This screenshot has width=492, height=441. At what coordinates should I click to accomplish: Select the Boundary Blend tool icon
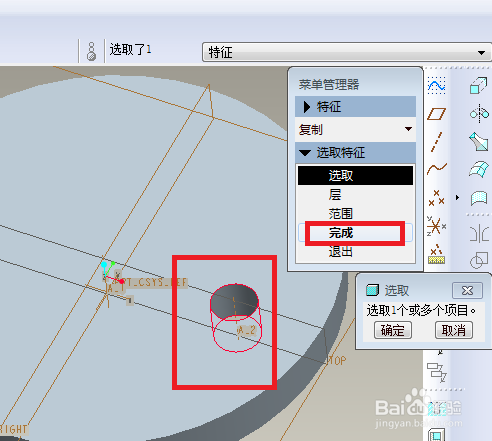tap(479, 169)
